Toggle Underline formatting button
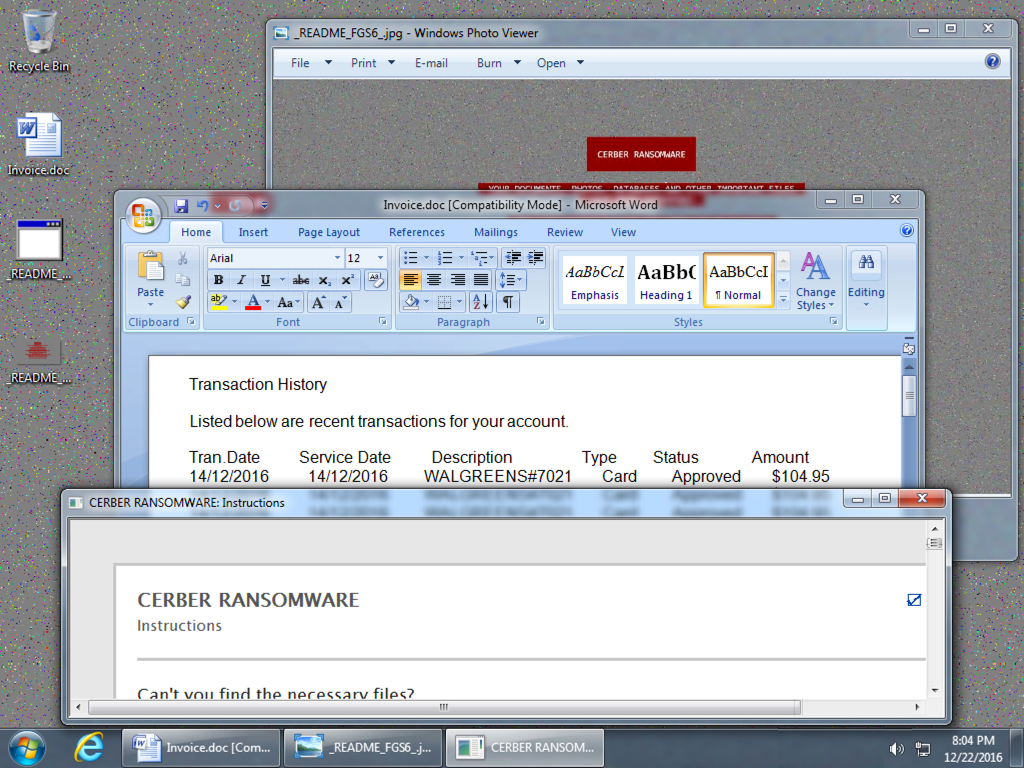The width and height of the screenshot is (1024, 768). [265, 280]
